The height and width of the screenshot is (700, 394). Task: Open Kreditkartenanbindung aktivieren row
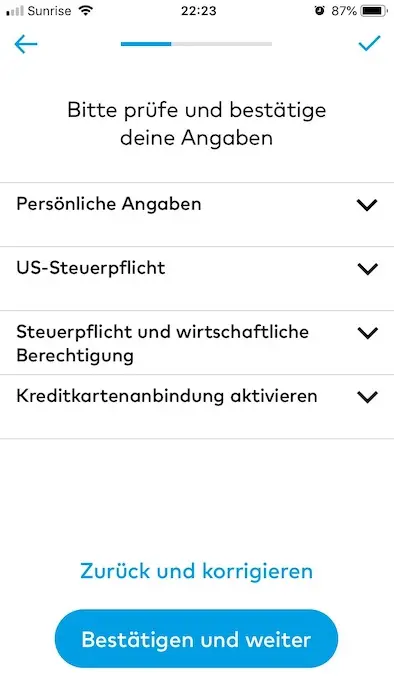(x=197, y=407)
